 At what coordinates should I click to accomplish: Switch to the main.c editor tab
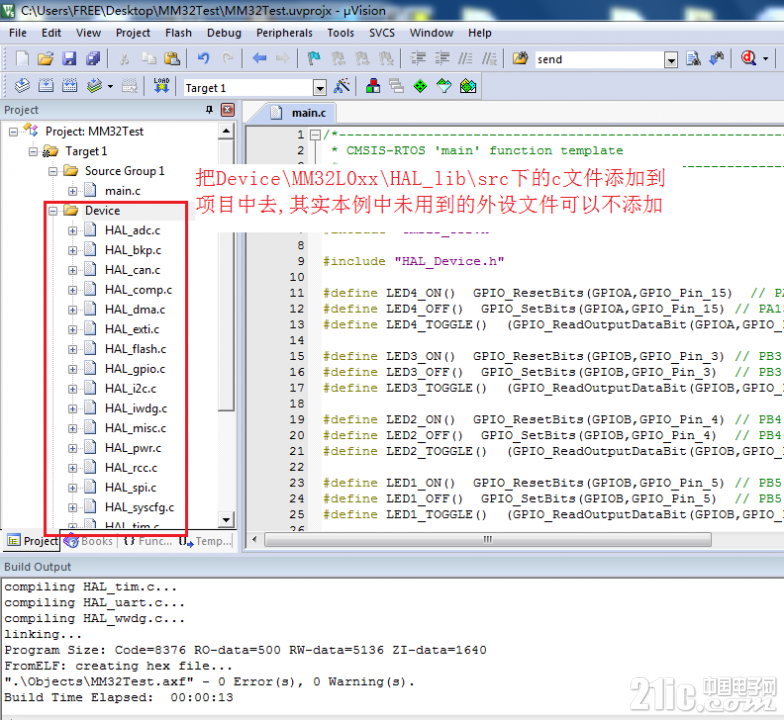pyautogui.click(x=300, y=113)
